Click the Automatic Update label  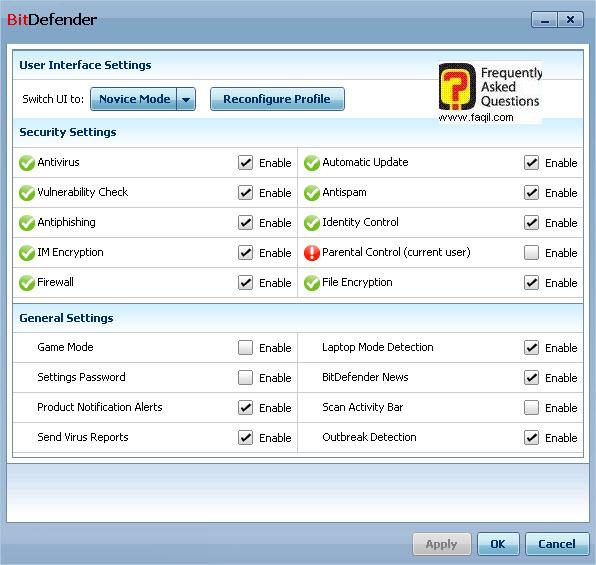365,162
